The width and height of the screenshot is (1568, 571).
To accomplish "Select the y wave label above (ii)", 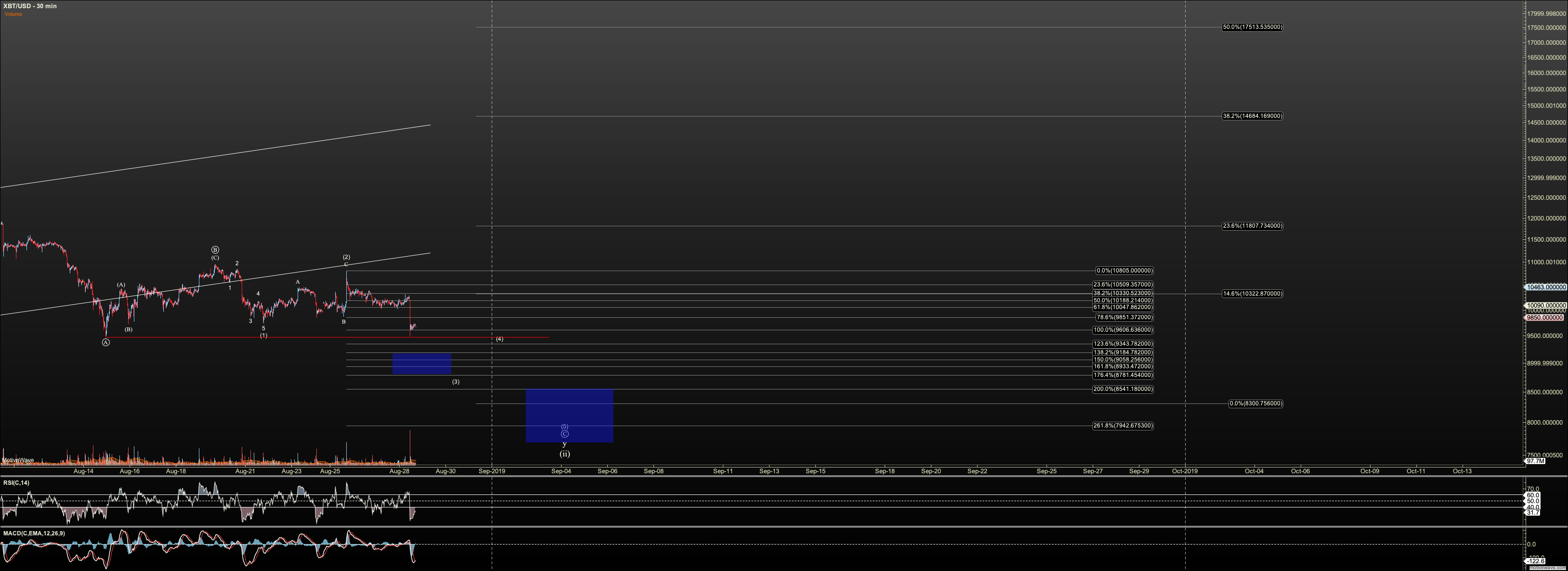I will (x=565, y=444).
